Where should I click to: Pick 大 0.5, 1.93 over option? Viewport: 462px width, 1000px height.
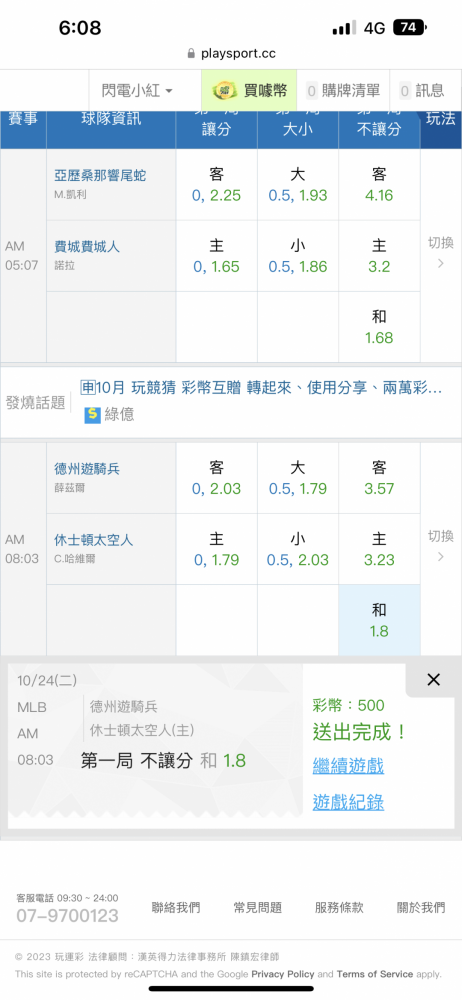click(x=297, y=185)
